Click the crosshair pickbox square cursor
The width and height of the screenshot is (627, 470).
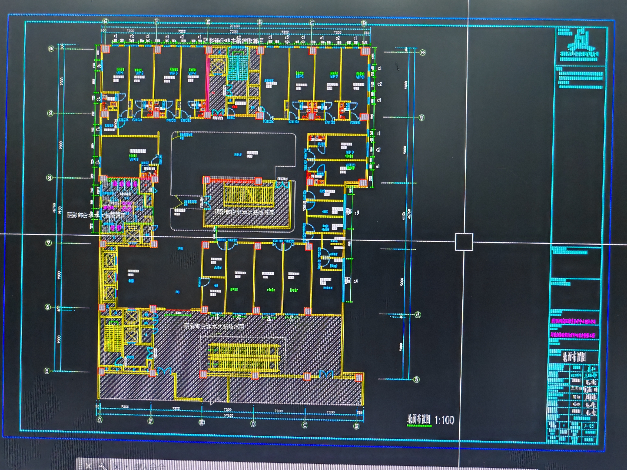coord(463,241)
